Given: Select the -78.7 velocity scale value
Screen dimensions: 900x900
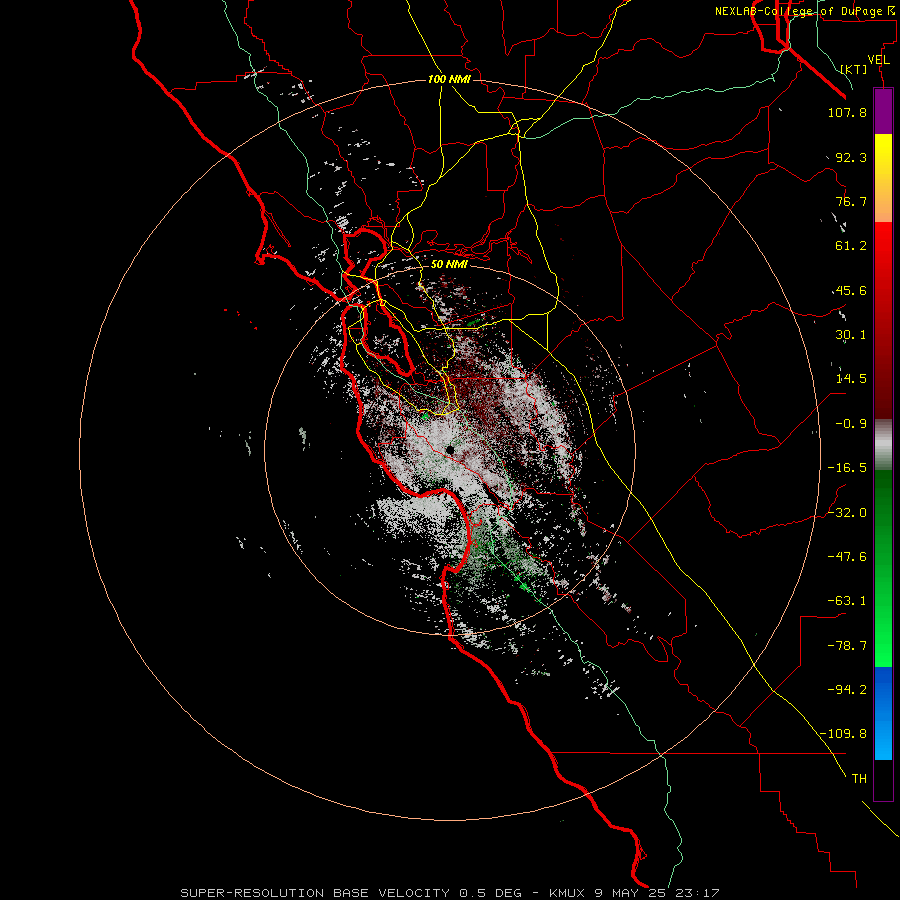Looking at the screenshot, I should coord(847,646).
